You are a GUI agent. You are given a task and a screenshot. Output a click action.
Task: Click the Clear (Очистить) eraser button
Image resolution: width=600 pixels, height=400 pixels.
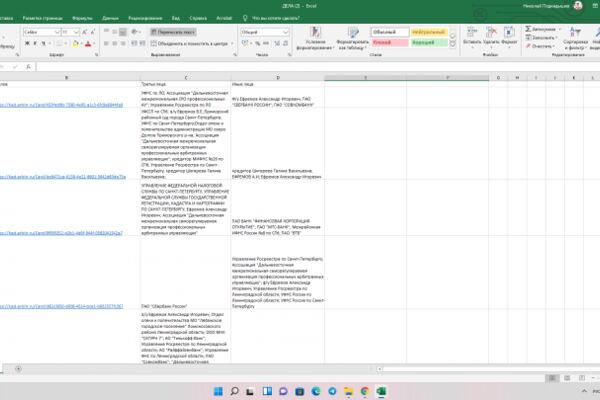[540, 46]
